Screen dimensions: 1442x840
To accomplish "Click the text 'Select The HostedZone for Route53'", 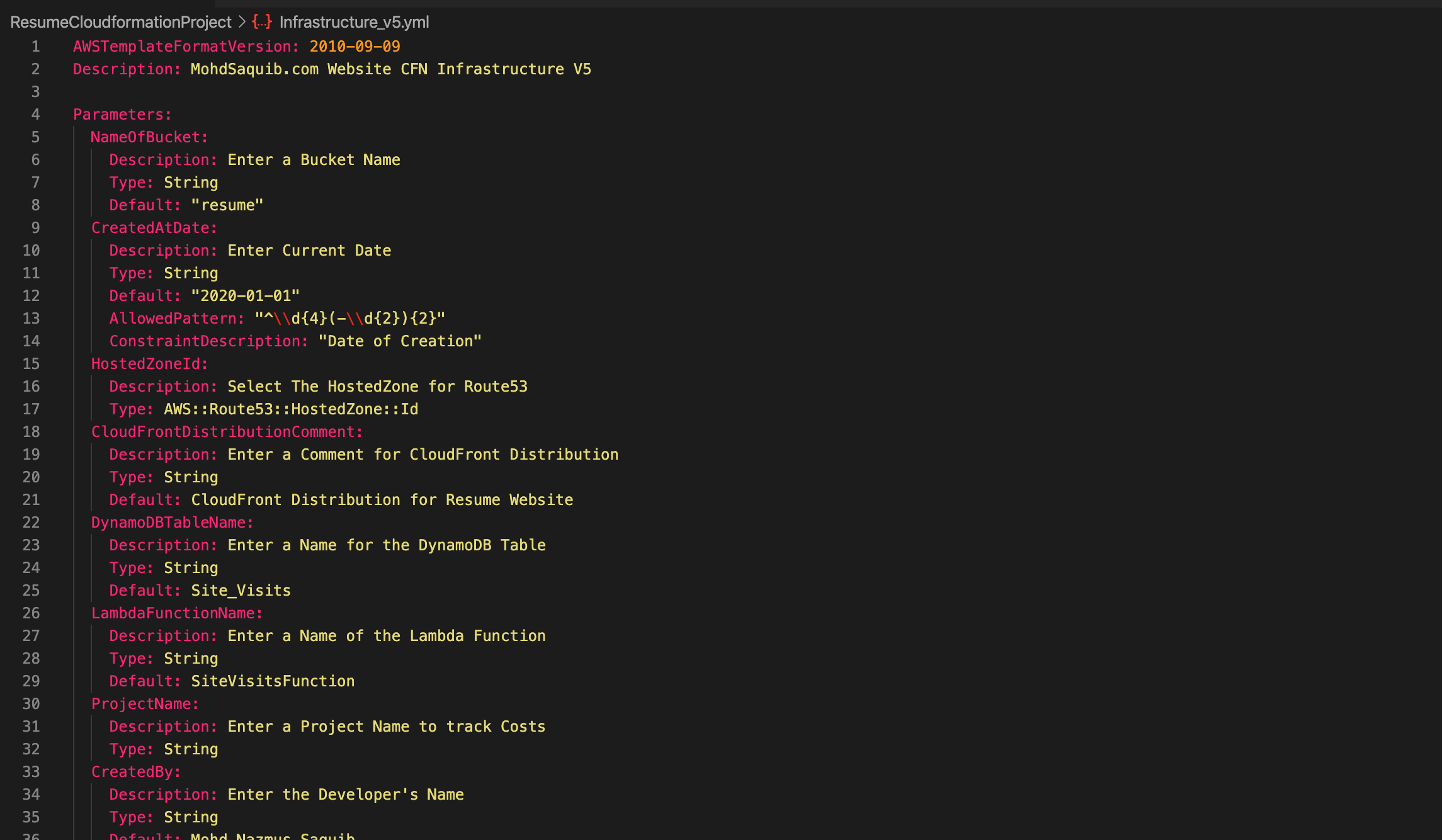I will [377, 387].
